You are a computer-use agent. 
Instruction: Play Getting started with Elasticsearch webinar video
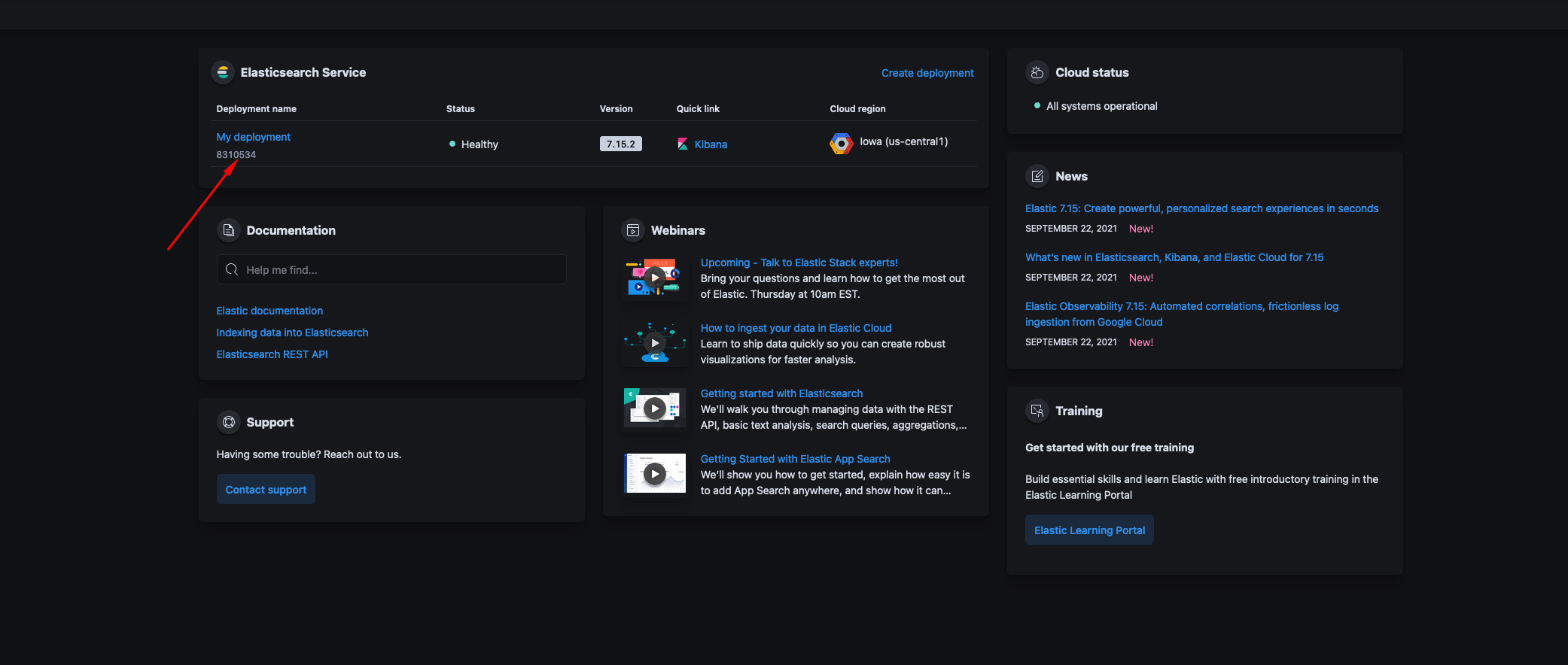pos(655,408)
